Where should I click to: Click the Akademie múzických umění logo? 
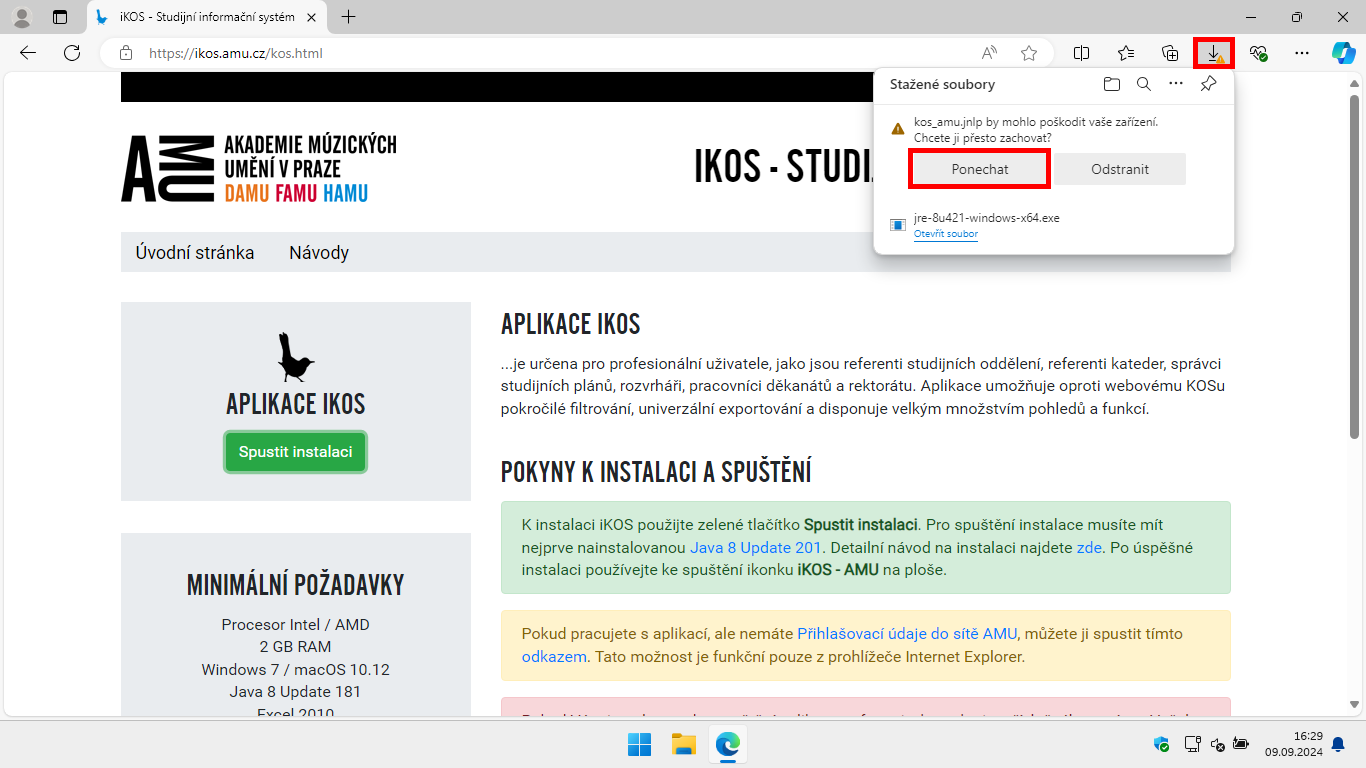259,169
